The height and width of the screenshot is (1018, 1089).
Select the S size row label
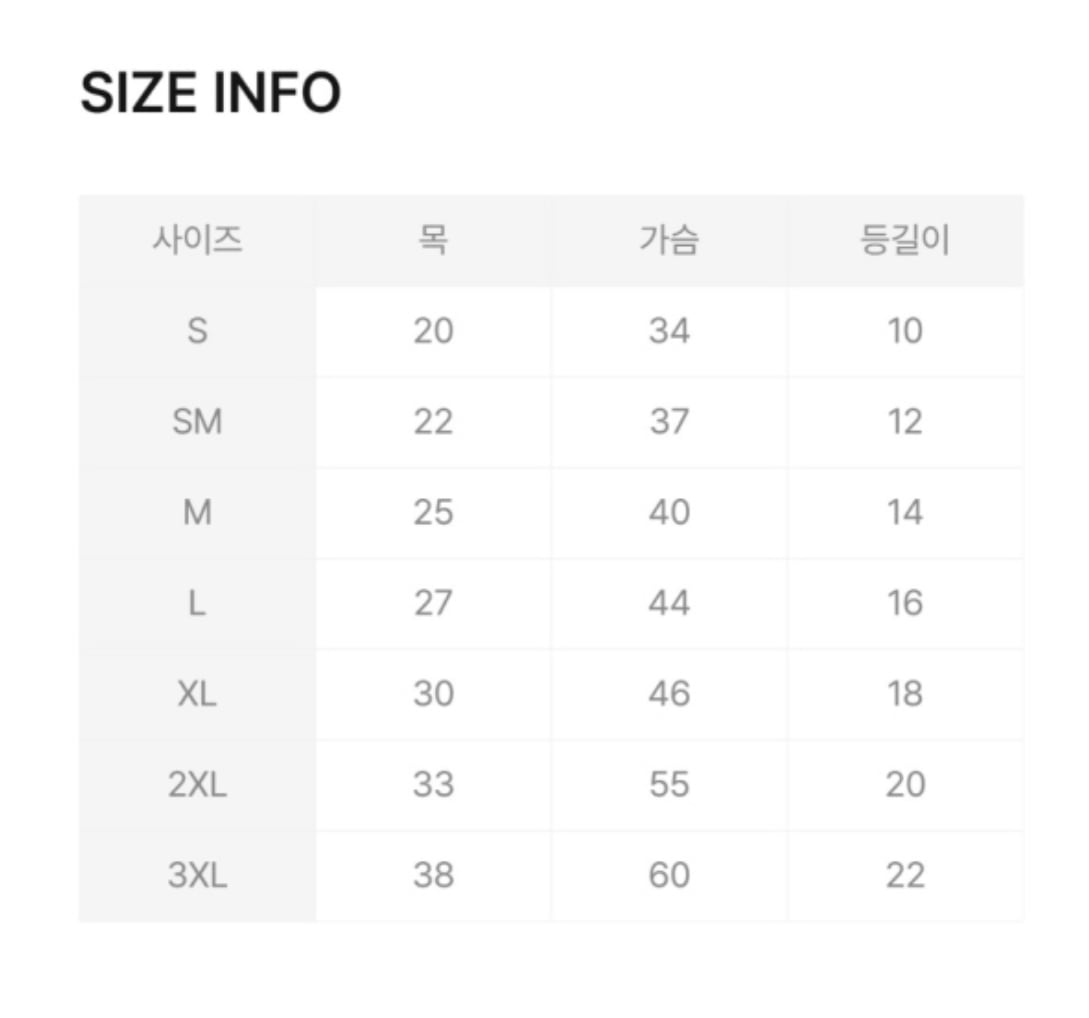pyautogui.click(x=197, y=331)
